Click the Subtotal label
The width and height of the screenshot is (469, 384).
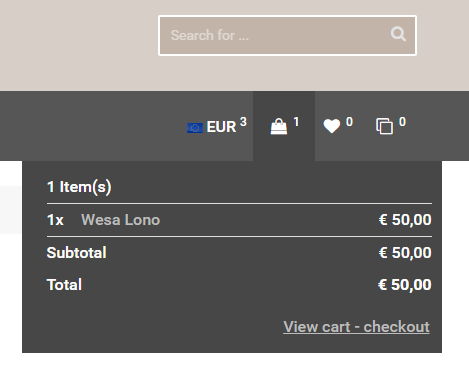77,253
